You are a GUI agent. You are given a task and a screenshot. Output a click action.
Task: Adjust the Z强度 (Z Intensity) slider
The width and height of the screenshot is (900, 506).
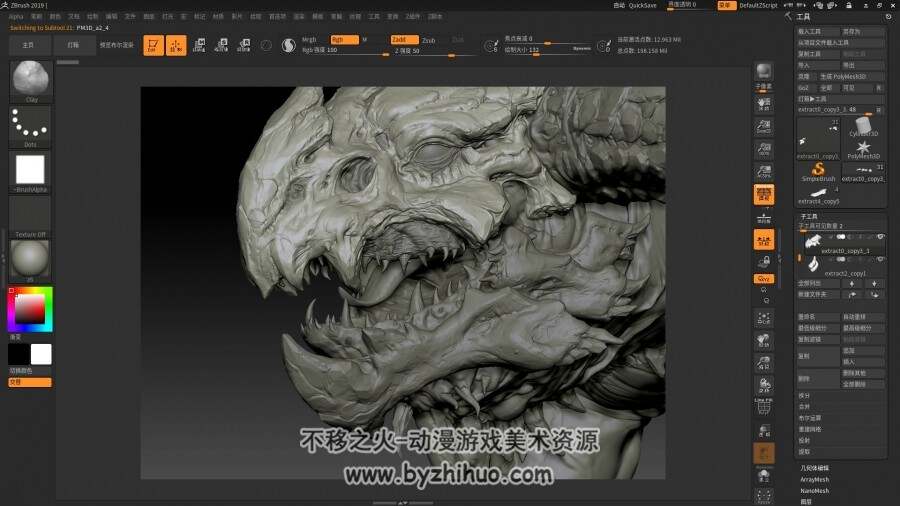click(x=435, y=51)
